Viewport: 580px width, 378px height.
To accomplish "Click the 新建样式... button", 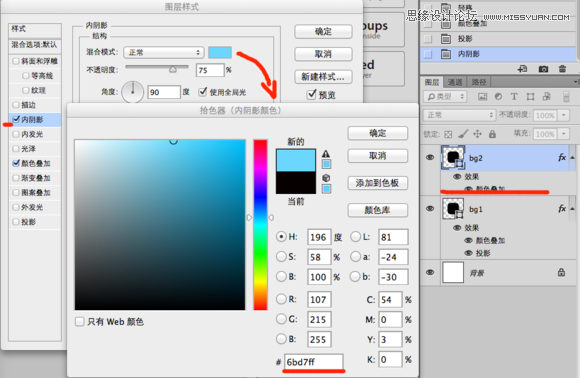I will 323,77.
